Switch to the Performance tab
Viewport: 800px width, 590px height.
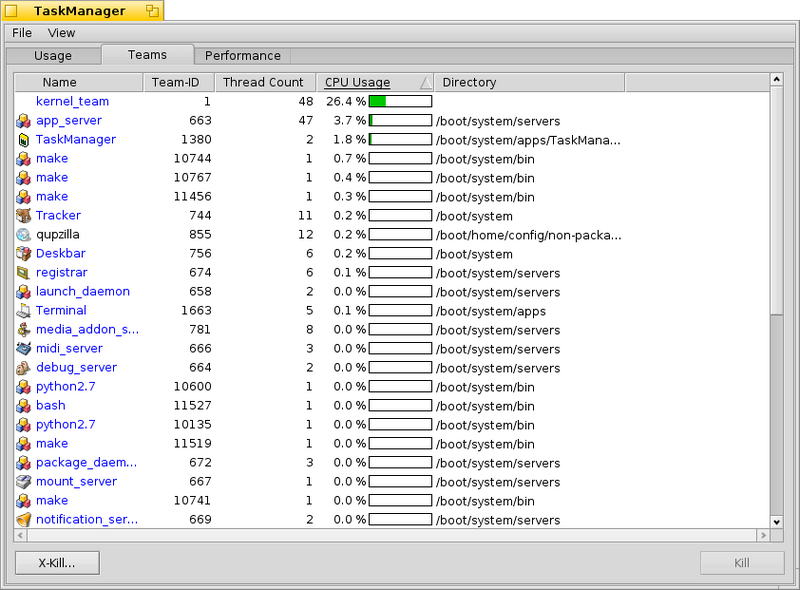(x=243, y=56)
